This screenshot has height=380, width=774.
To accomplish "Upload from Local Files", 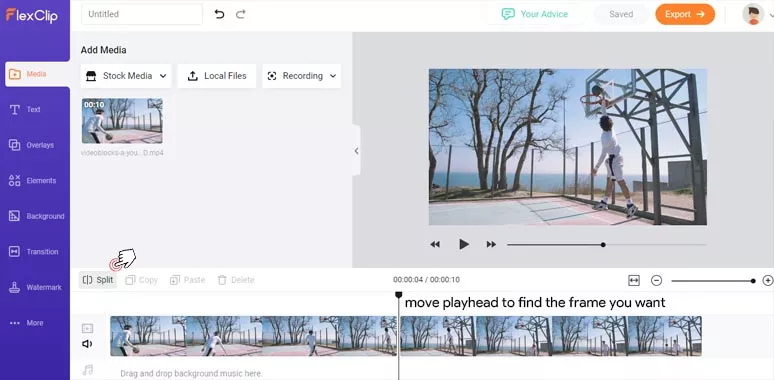I will tap(217, 76).
